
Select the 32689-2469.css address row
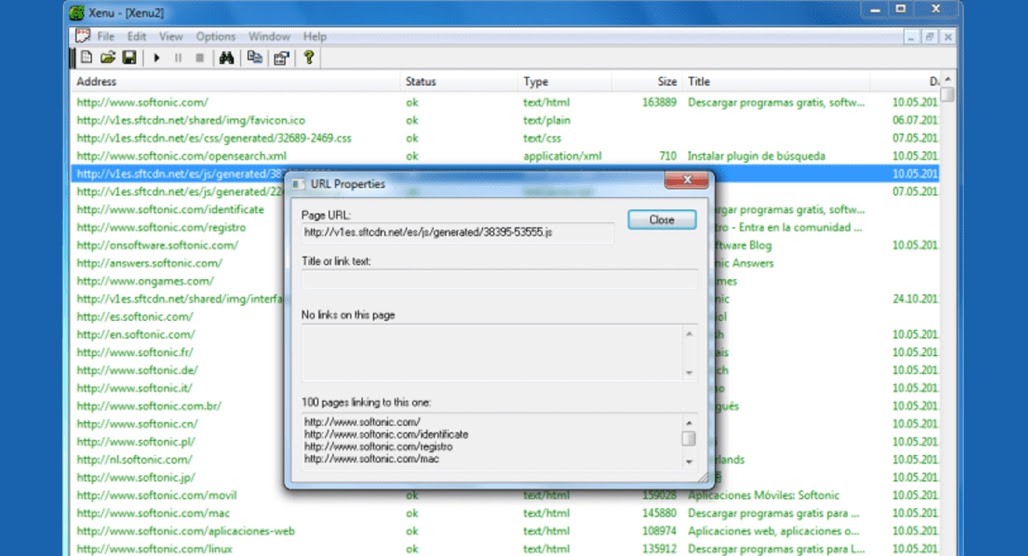pos(214,138)
